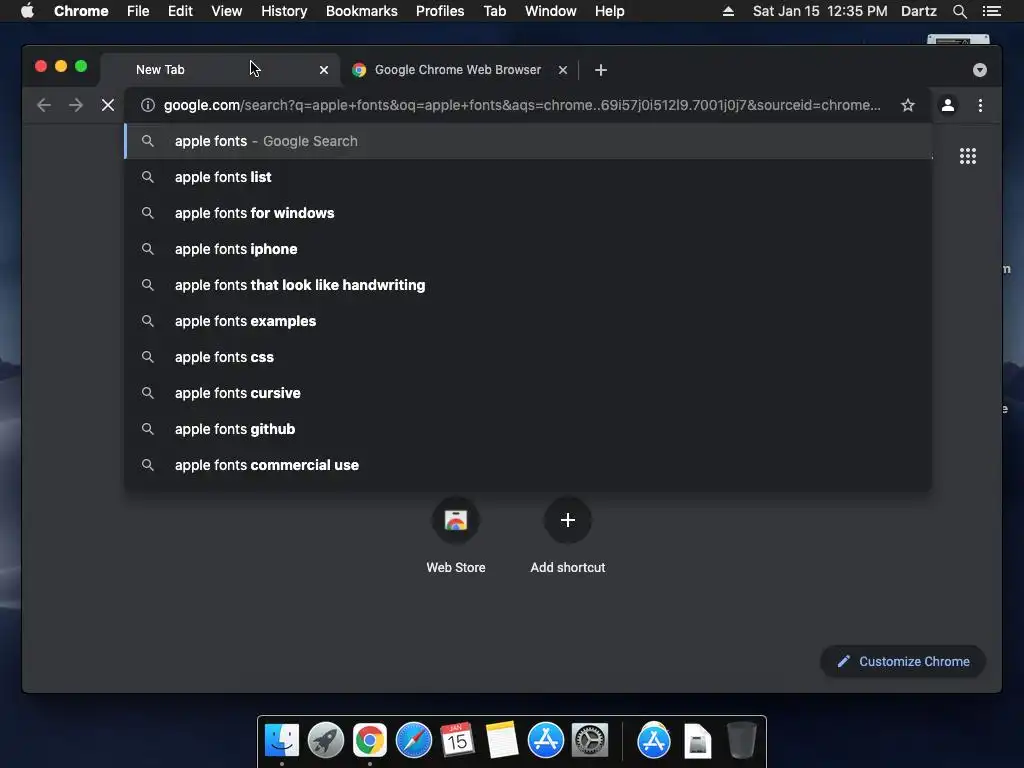The height and width of the screenshot is (768, 1024).
Task: Open the Apple menu
Action: (27, 11)
